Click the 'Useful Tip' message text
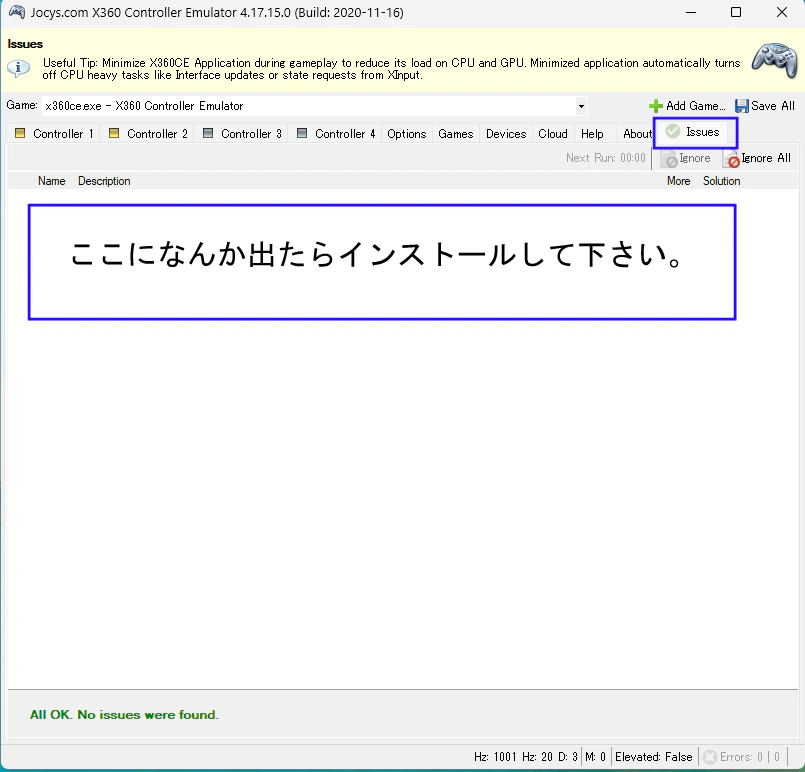The image size is (805, 772). pos(391,69)
